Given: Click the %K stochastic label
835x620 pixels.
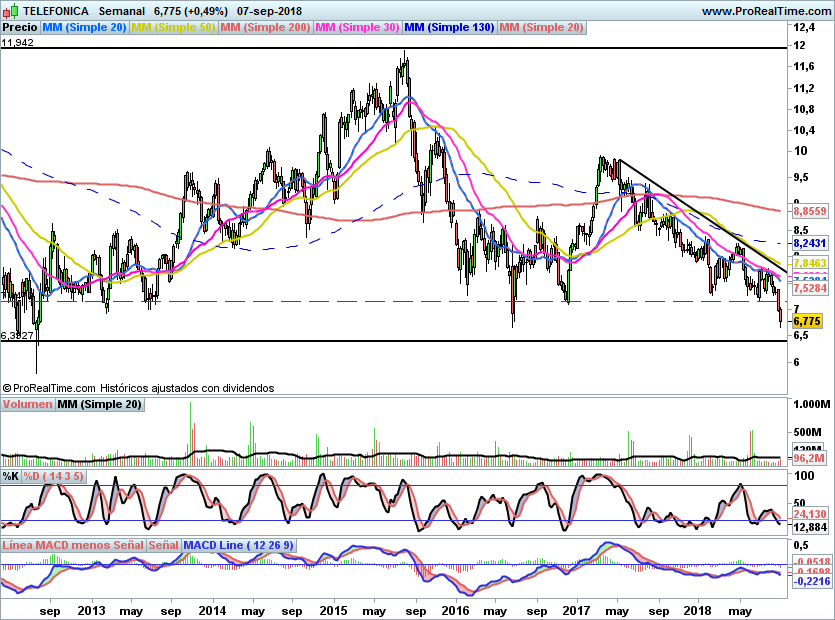Looking at the screenshot, I should pyautogui.click(x=10, y=476).
